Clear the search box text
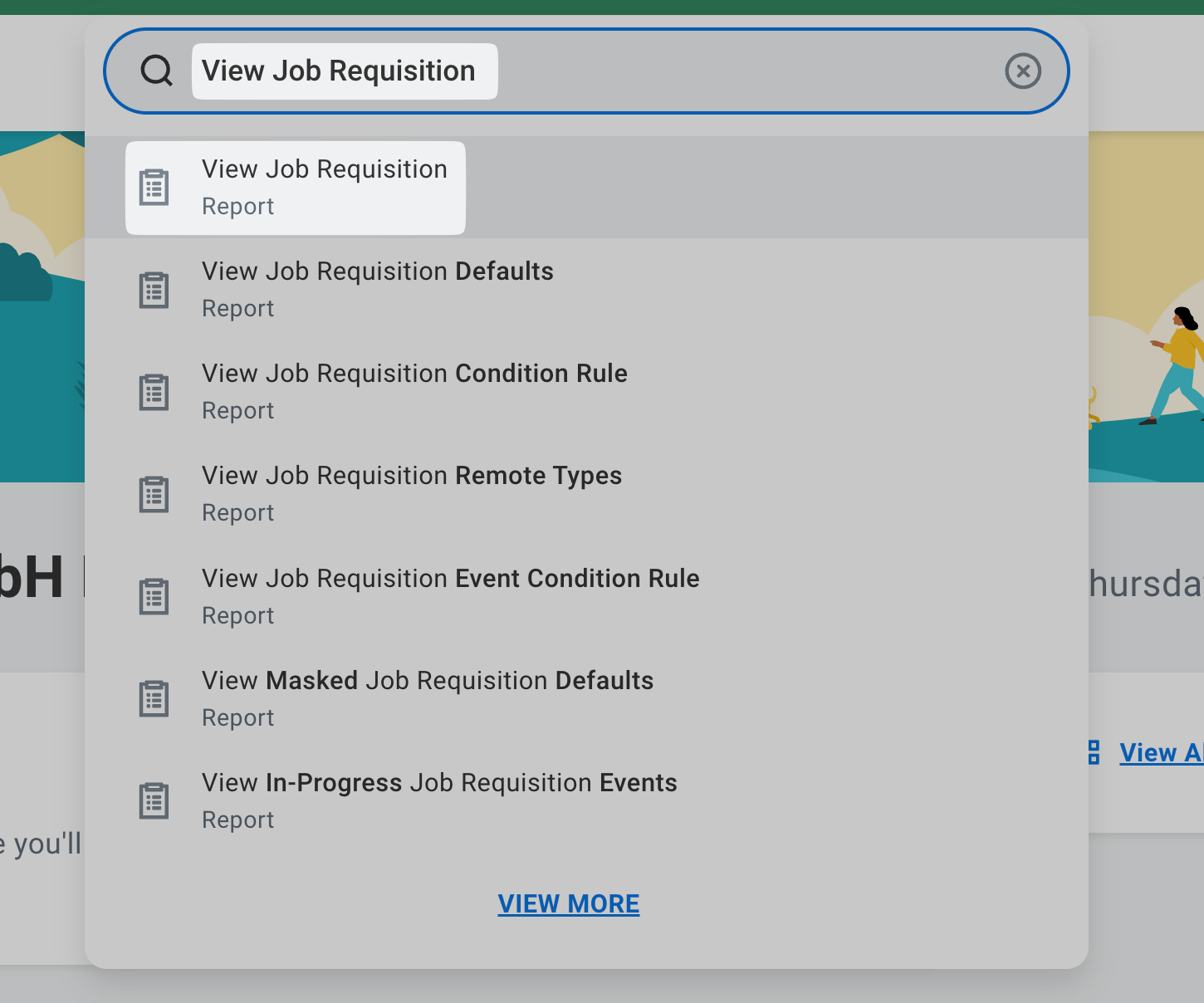 (x=1023, y=71)
